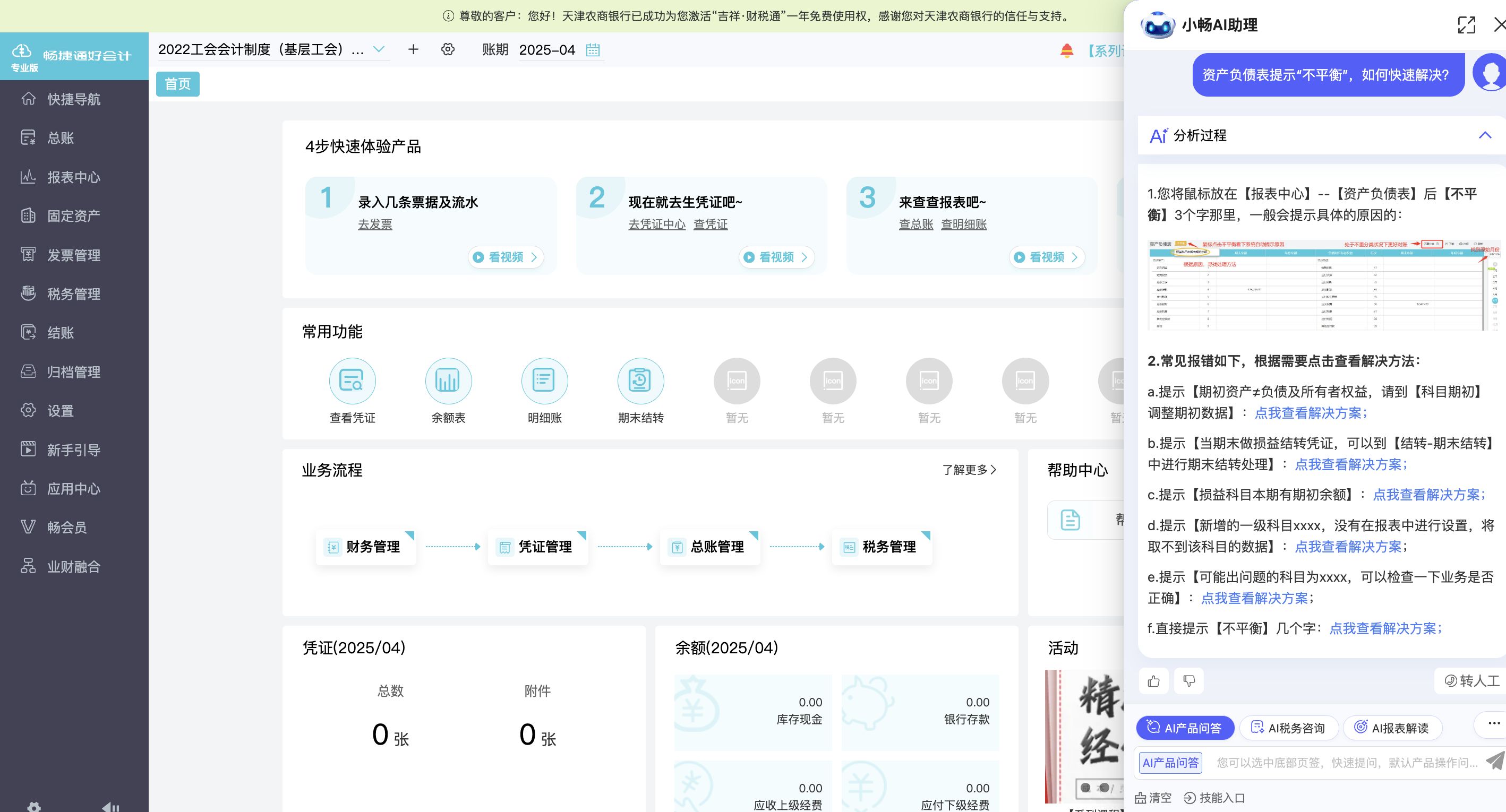Collapse the 分析过程 section
This screenshot has width=1506, height=812.
pos(1485,135)
